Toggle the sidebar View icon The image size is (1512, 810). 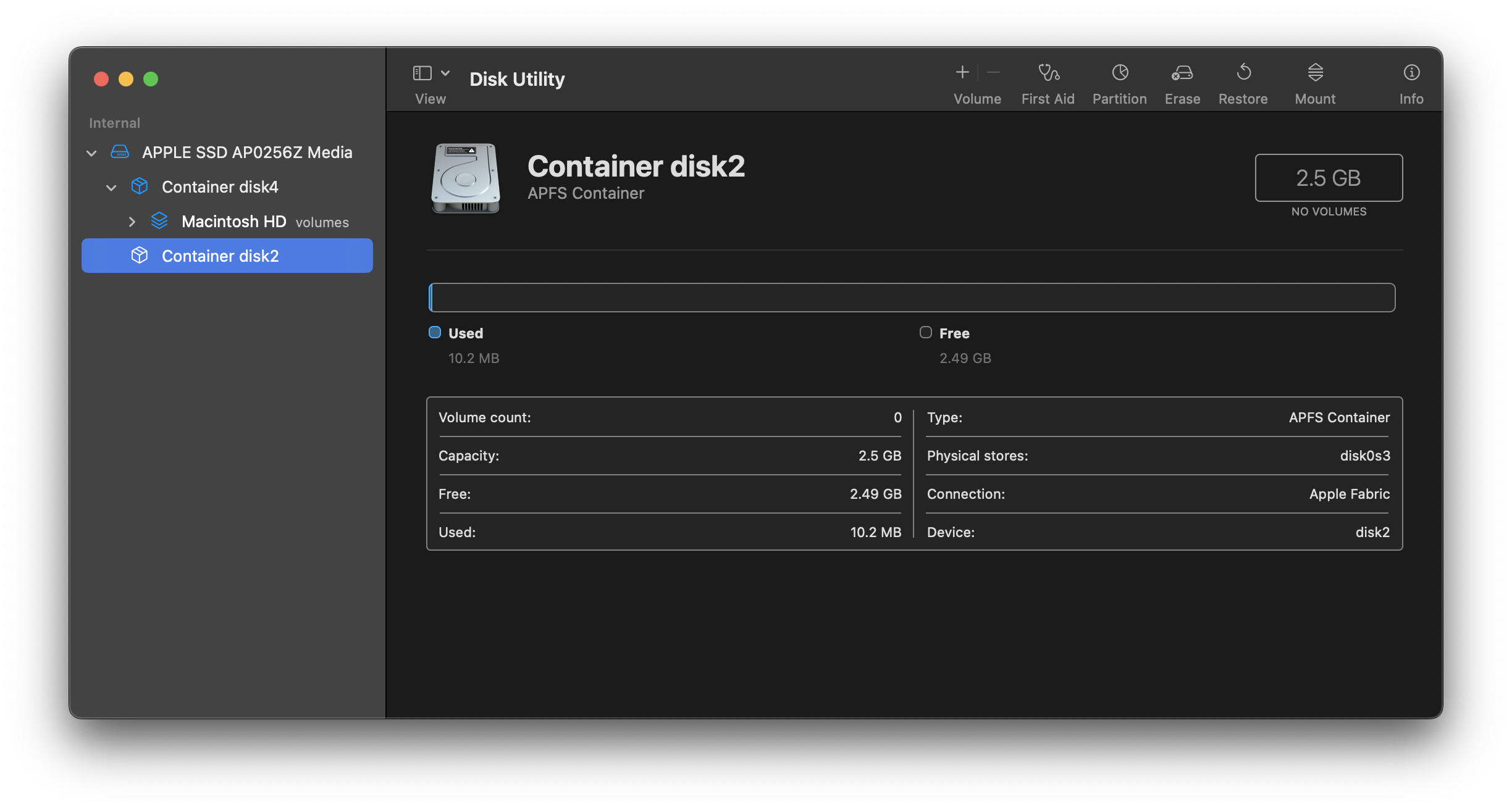pos(422,73)
